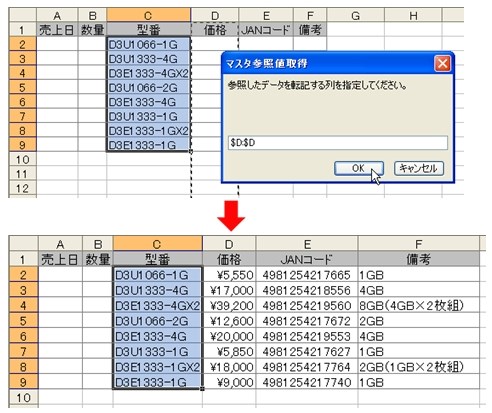Viewport: 492px width, 413px height.
Task: Click cell D3U1066-1G in upper sheet
Action: tap(149, 44)
